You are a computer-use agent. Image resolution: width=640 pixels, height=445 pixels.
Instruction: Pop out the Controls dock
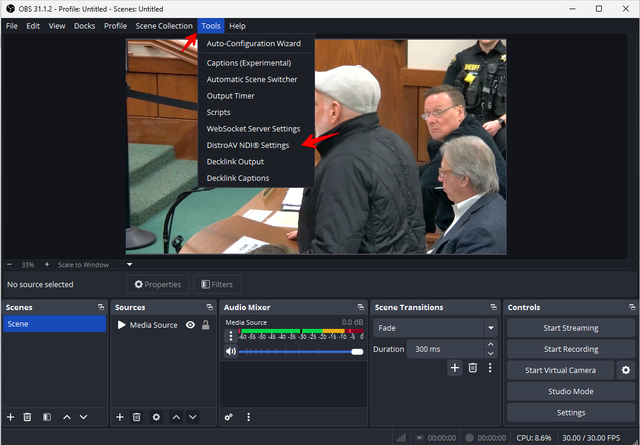tap(632, 307)
